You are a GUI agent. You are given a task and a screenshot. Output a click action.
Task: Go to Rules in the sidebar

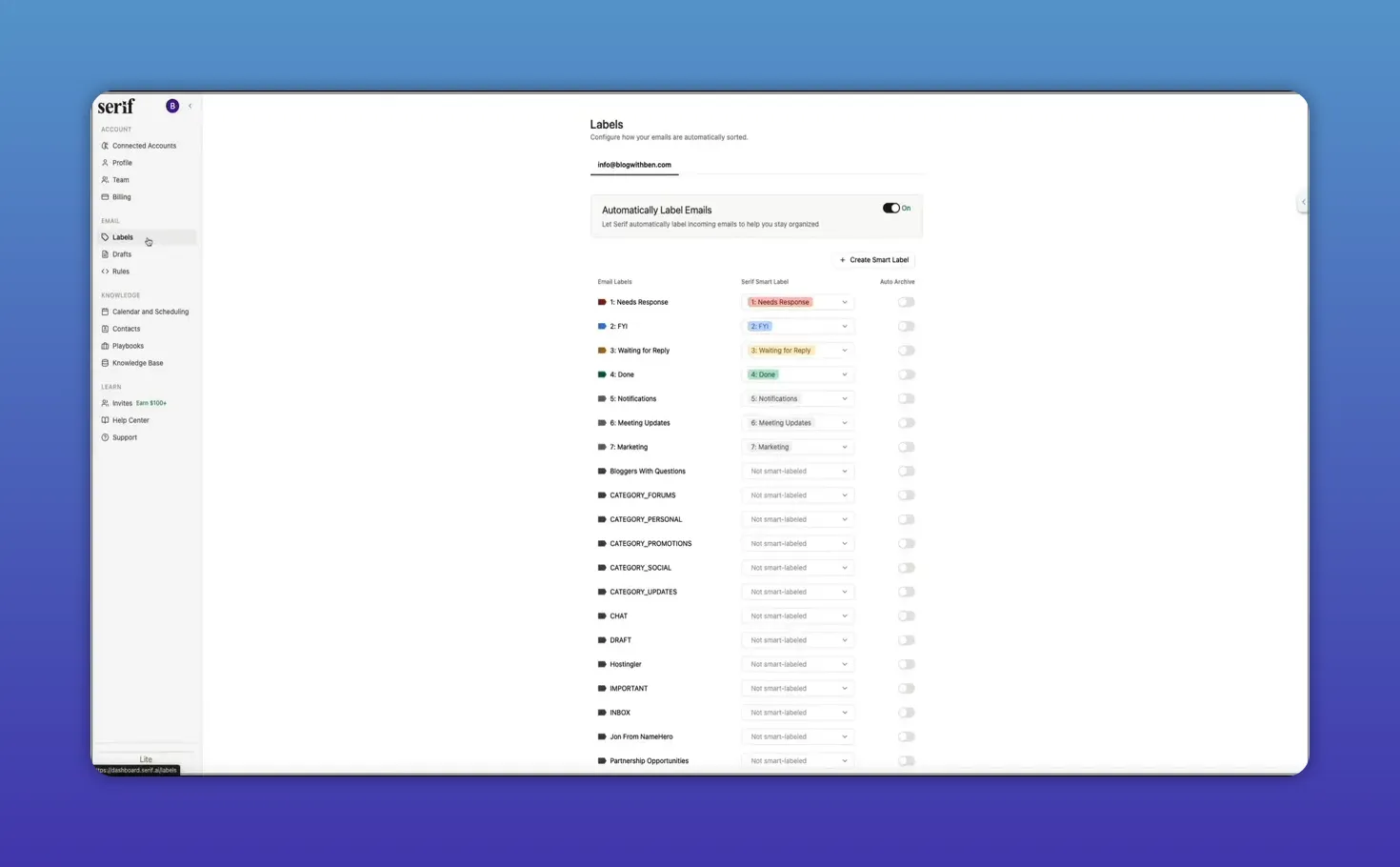(x=148, y=272)
